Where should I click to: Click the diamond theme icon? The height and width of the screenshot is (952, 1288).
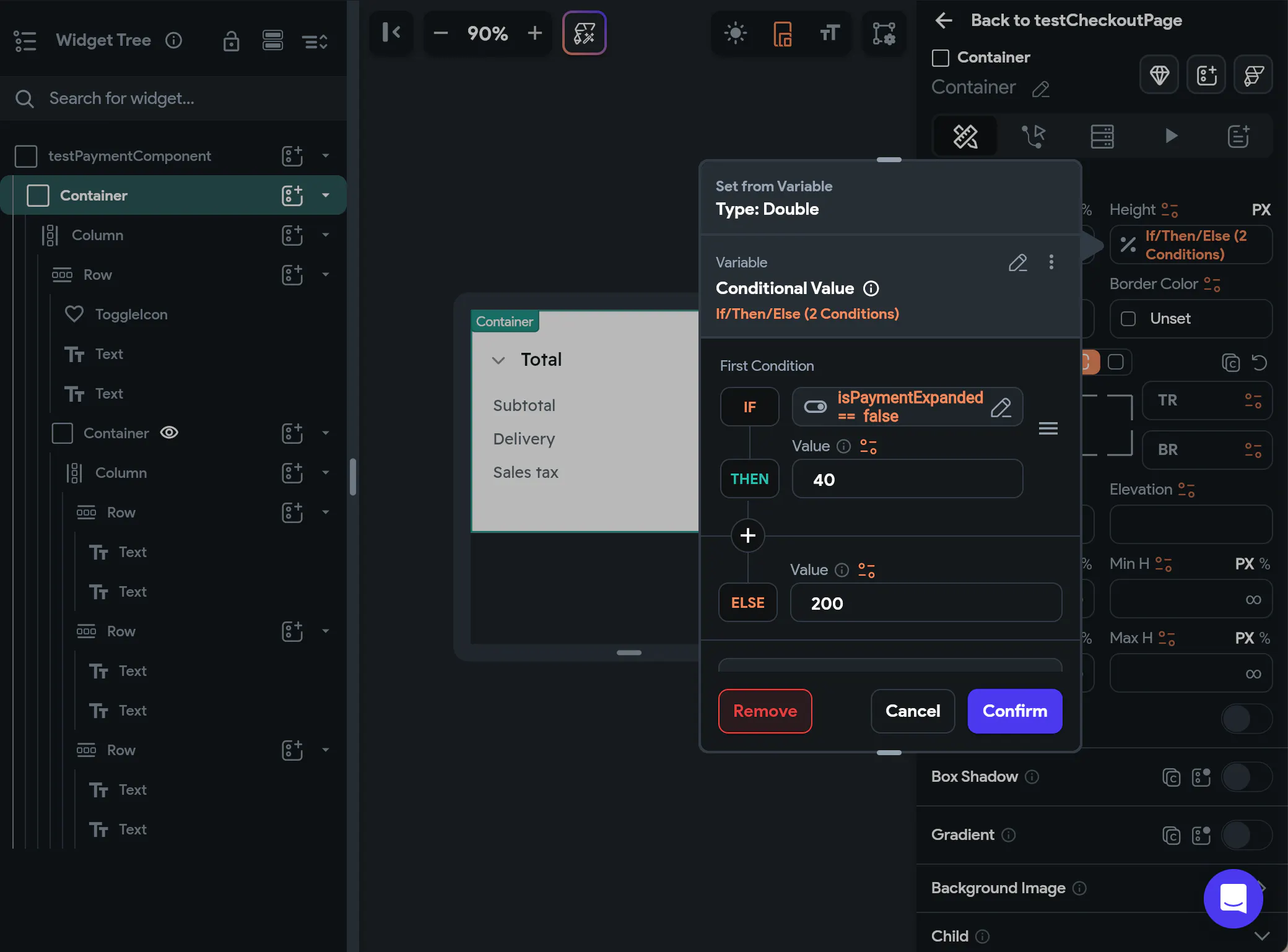click(1159, 75)
